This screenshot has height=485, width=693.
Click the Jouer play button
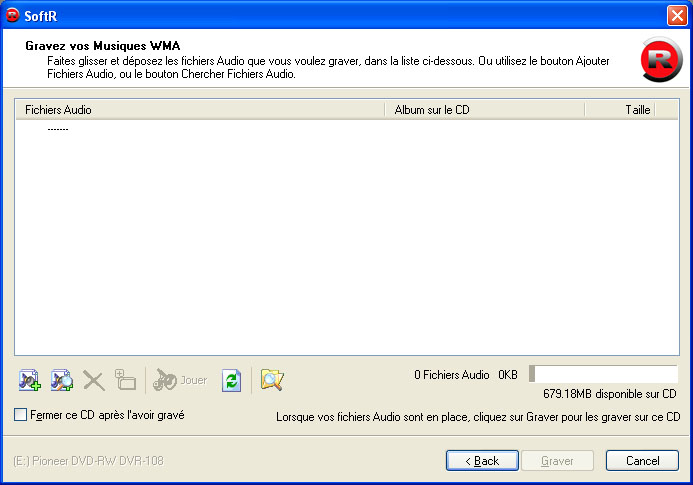(x=180, y=380)
